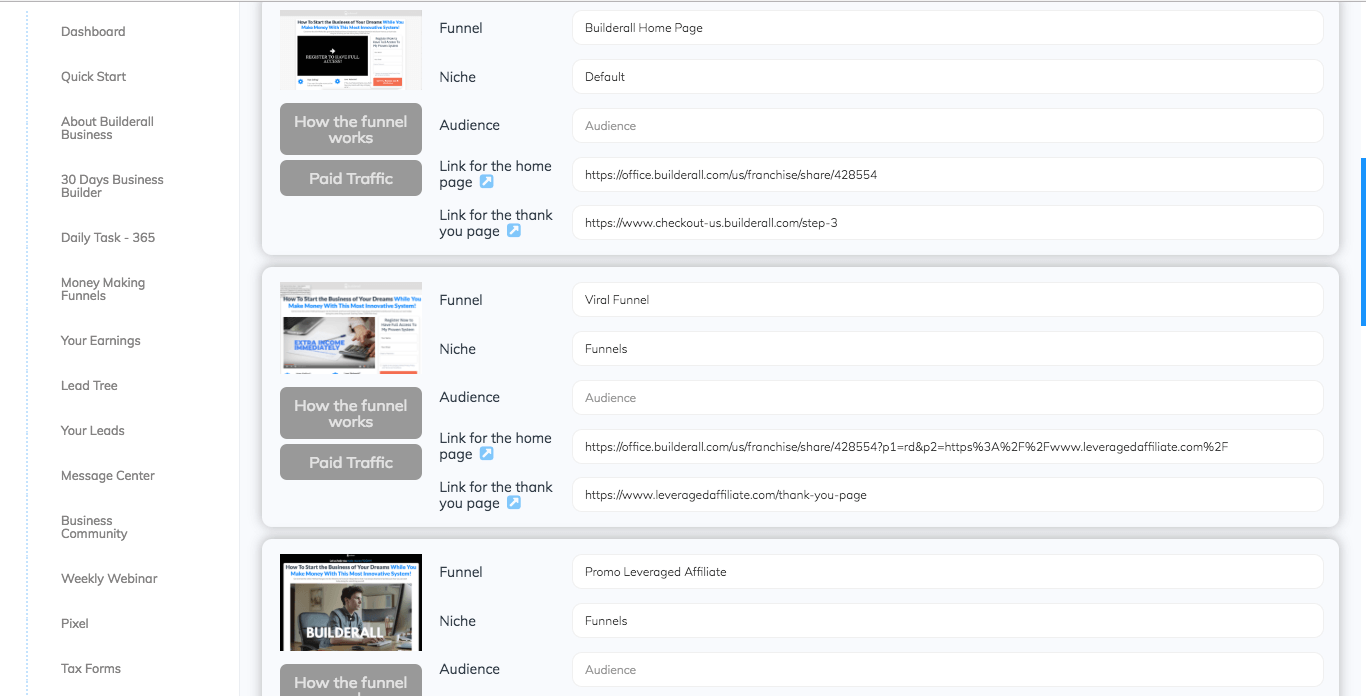
Task: Click 'How the funnel works' for Viral Funnel
Action: click(x=351, y=413)
